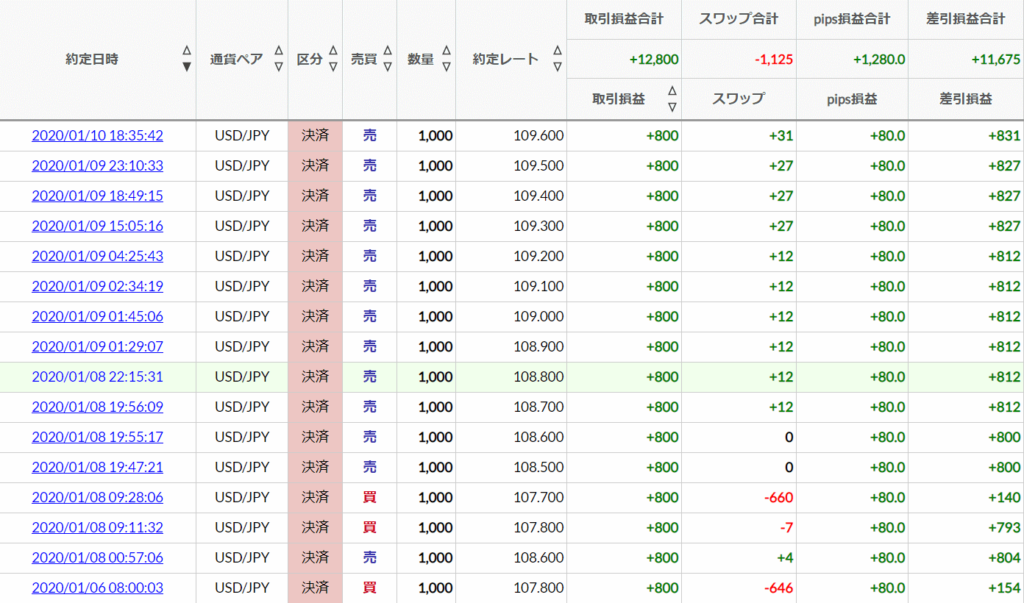Click net profit value +154
Image resolution: width=1024 pixels, height=603 pixels.
pyautogui.click(x=1004, y=588)
